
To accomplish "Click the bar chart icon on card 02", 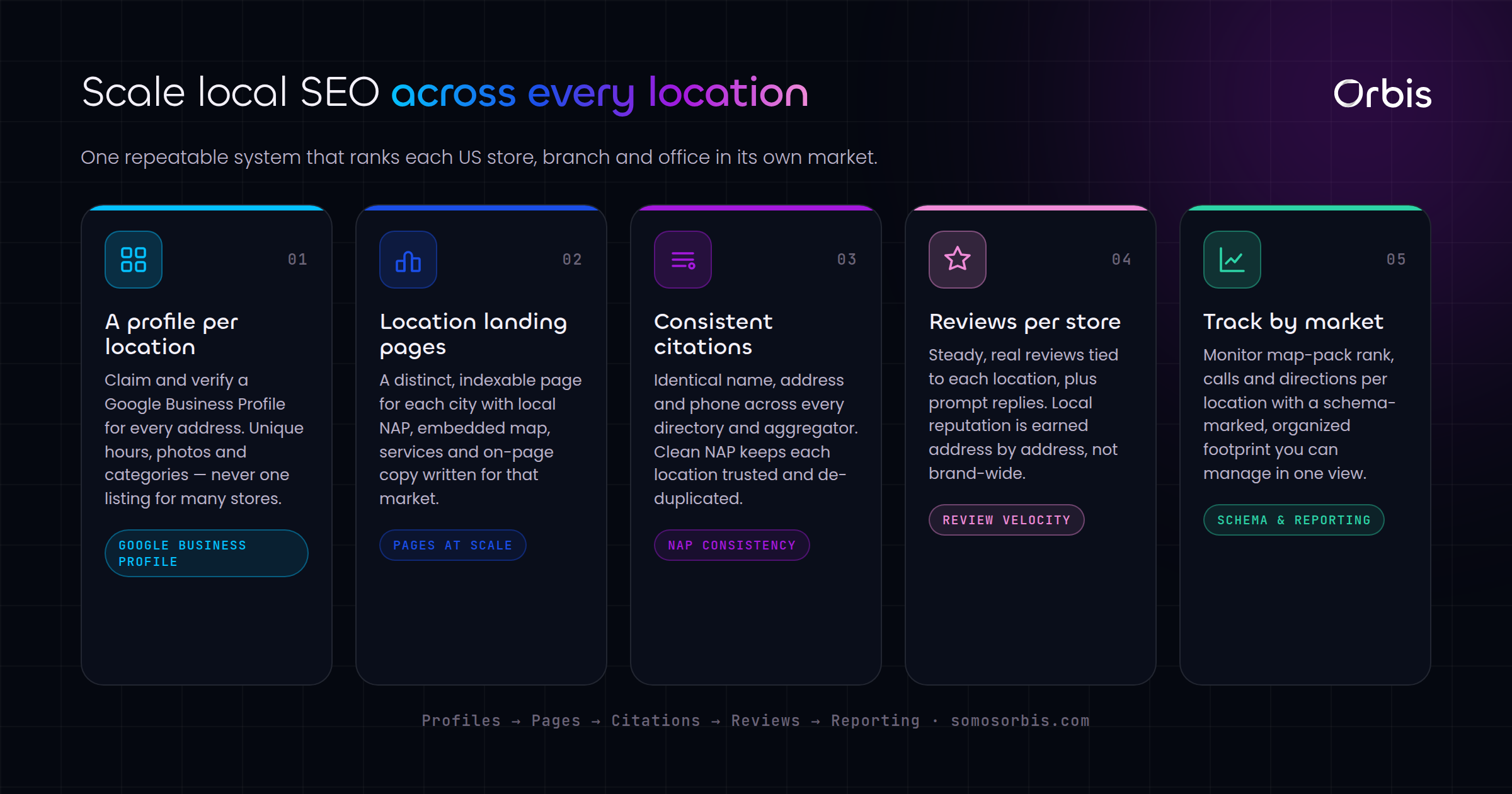I will point(408,260).
